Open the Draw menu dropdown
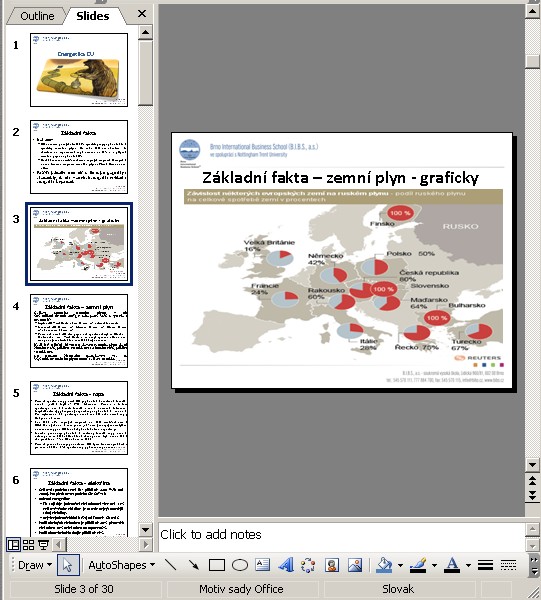The height and width of the screenshot is (600, 541). pyautogui.click(x=35, y=565)
